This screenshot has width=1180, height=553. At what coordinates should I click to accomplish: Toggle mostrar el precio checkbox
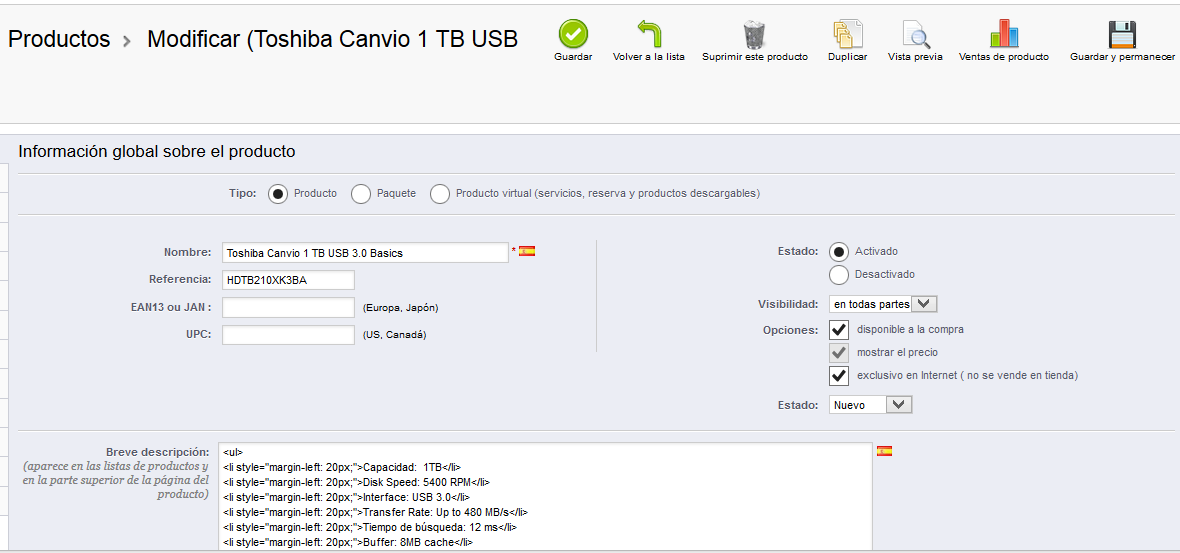coord(839,352)
